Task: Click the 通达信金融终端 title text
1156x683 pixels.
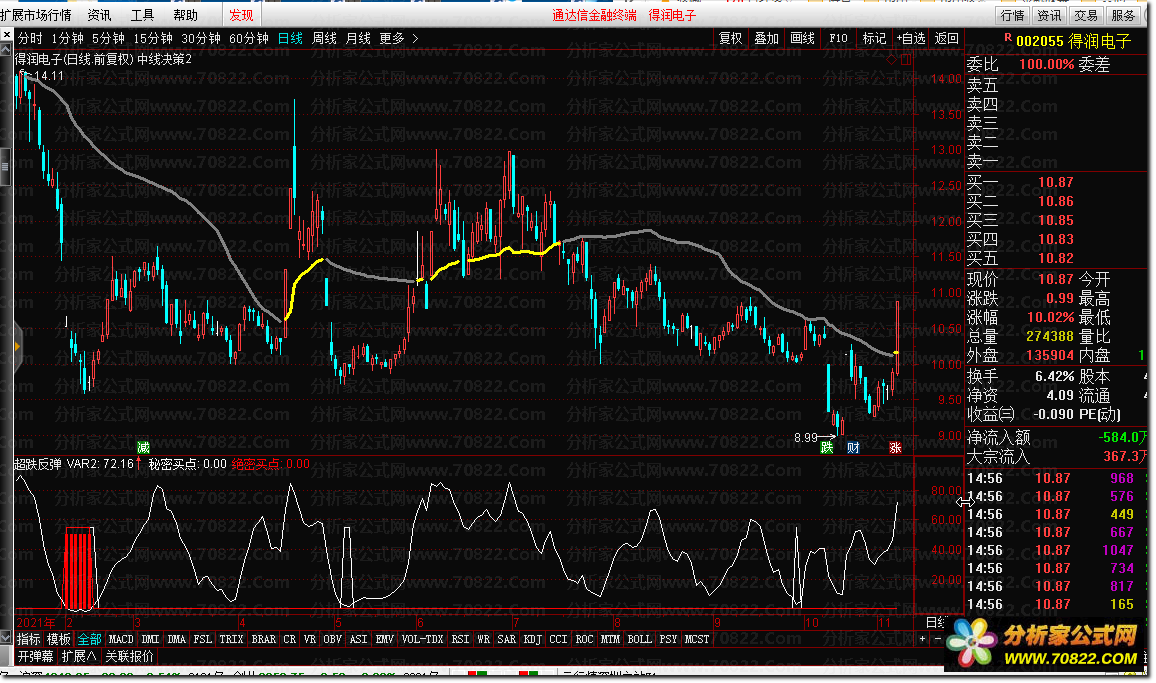Action: [x=594, y=15]
